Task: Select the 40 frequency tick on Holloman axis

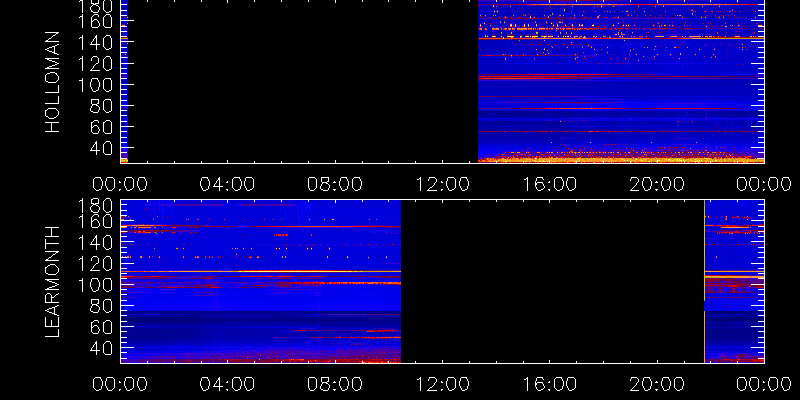Action: [x=102, y=148]
